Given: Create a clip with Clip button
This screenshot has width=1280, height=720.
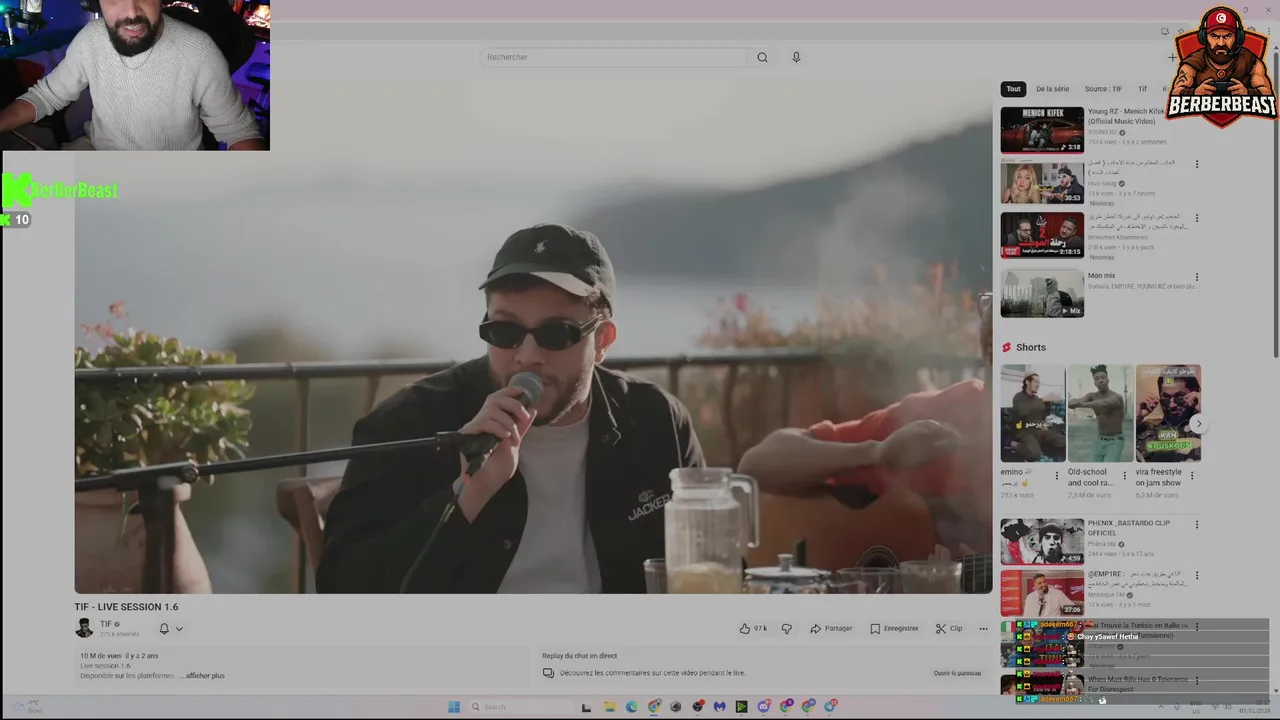Looking at the screenshot, I should (x=949, y=628).
